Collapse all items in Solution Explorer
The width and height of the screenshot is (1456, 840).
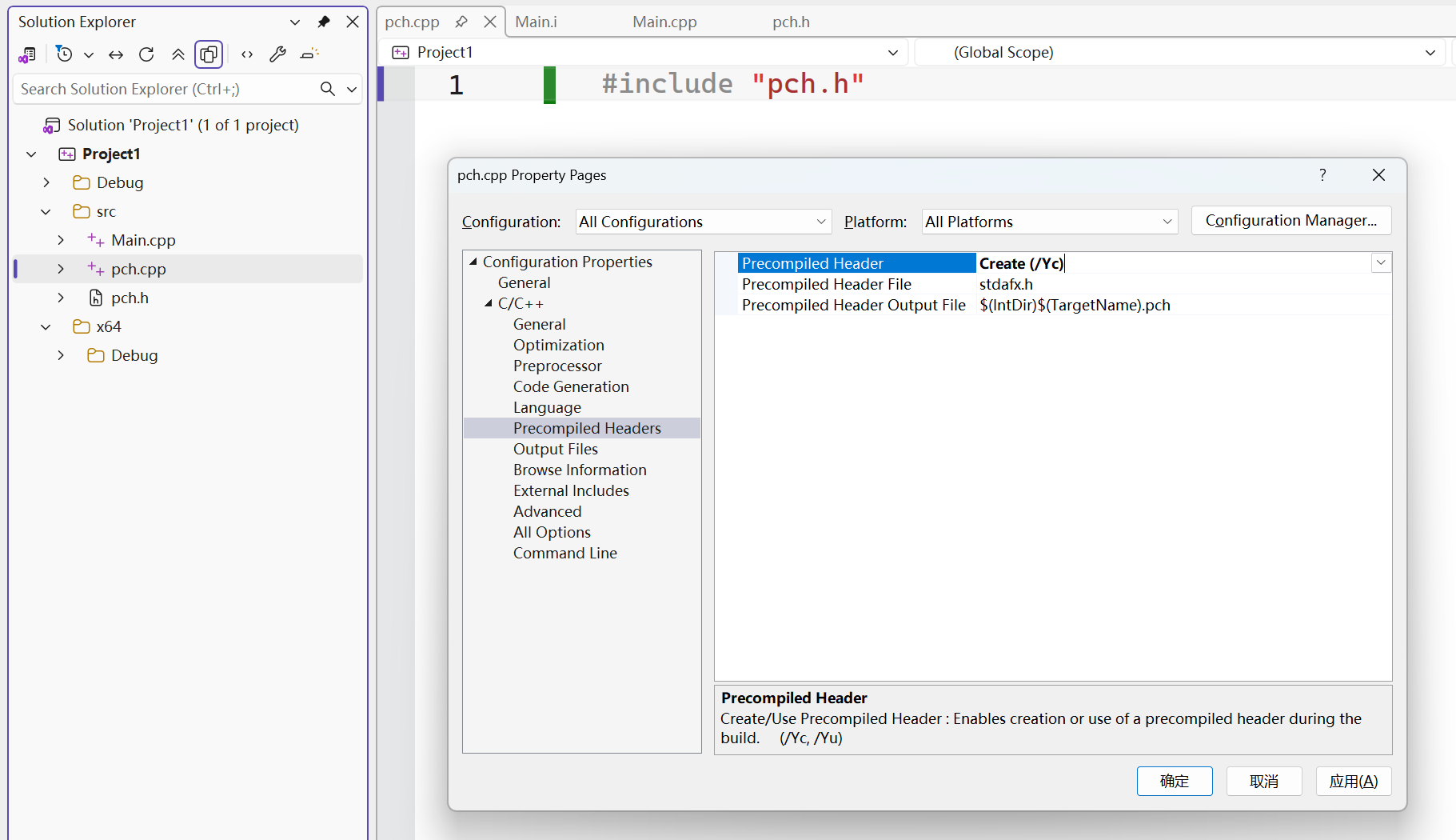[x=178, y=54]
